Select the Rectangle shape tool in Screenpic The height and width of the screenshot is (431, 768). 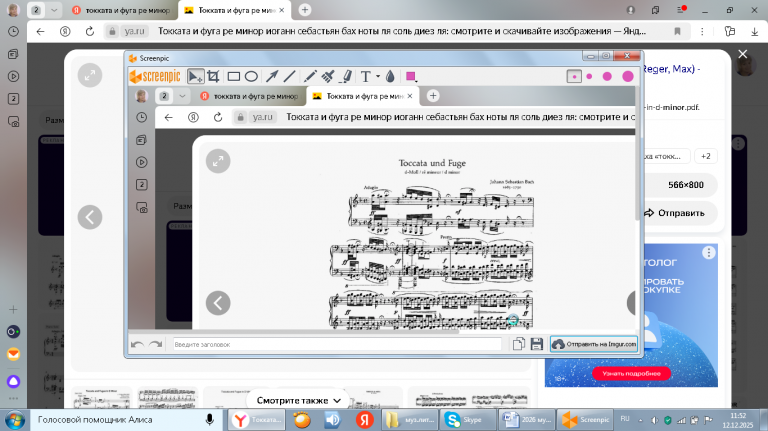[x=234, y=76]
